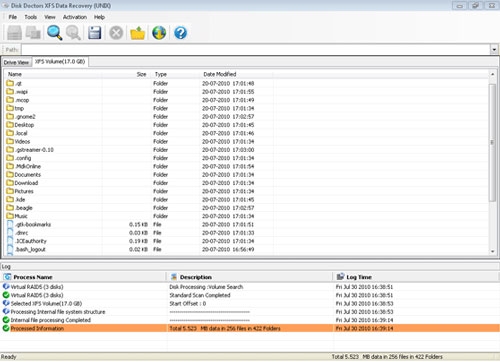
Task: Open the File menu
Action: click(13, 17)
